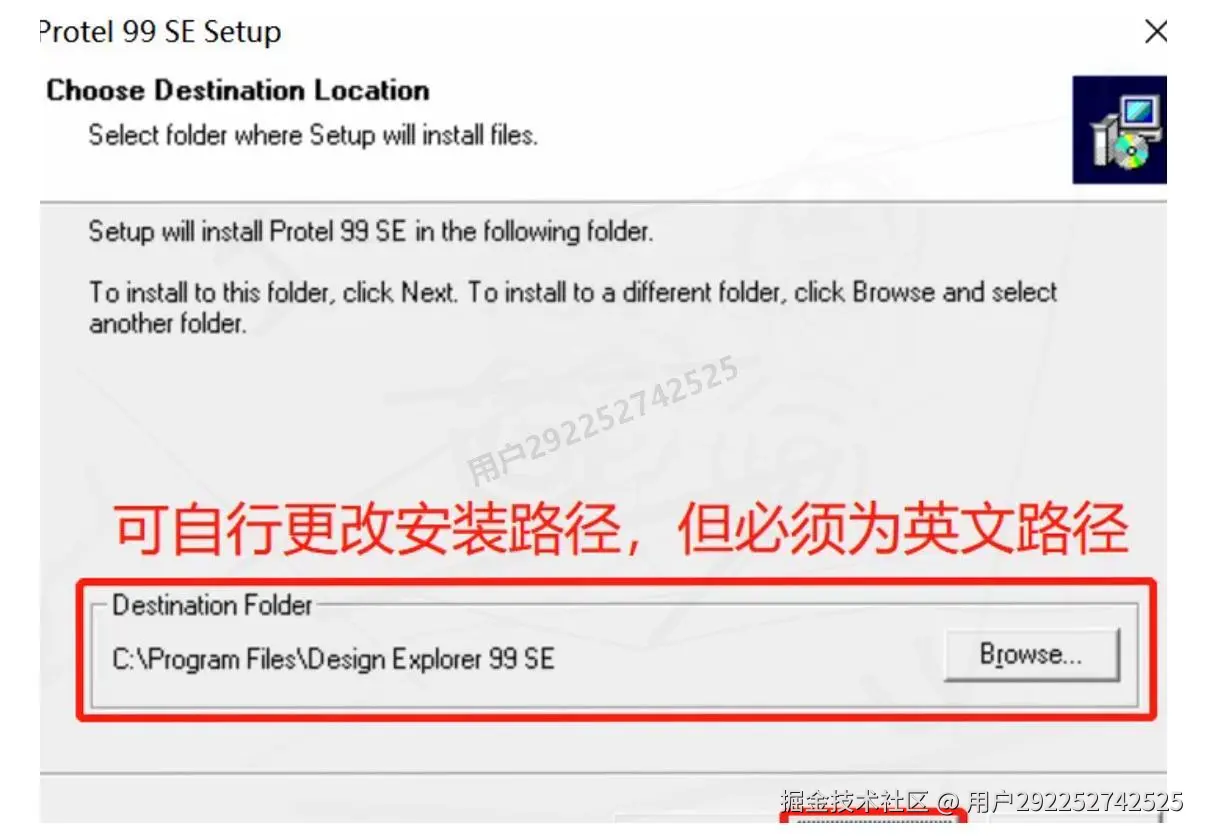The width and height of the screenshot is (1207, 839).
Task: Click the installer computer-and-CD icon
Action: [1119, 130]
